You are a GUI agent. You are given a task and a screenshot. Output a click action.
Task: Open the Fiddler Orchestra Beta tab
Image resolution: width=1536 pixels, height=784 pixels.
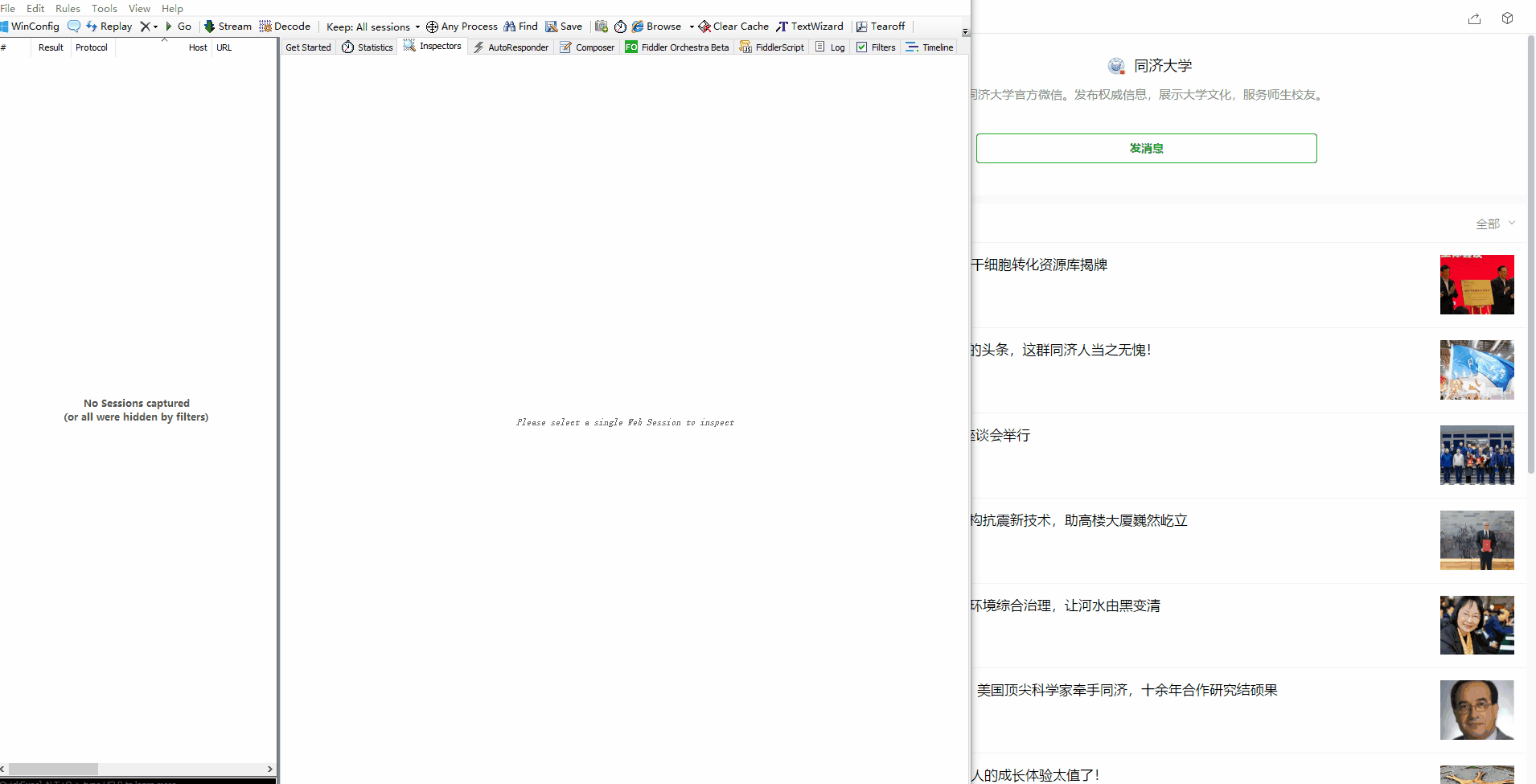[677, 47]
